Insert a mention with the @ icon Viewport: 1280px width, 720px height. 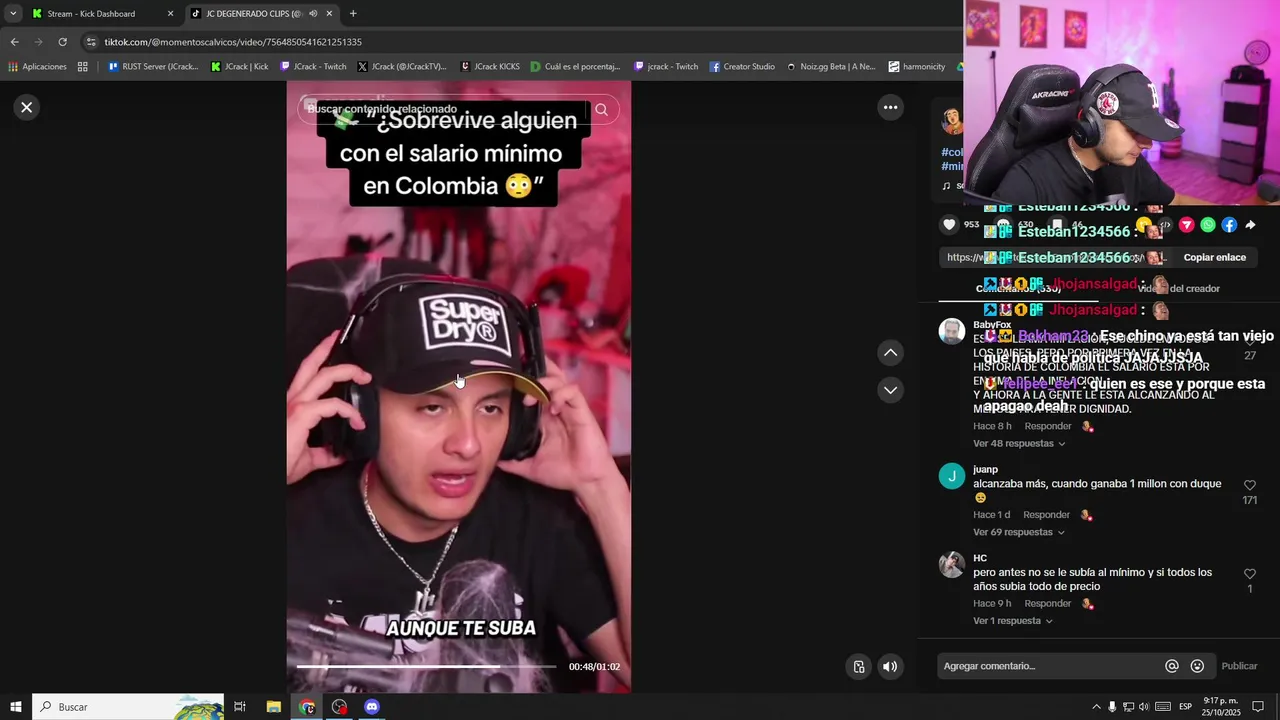coord(1172,666)
